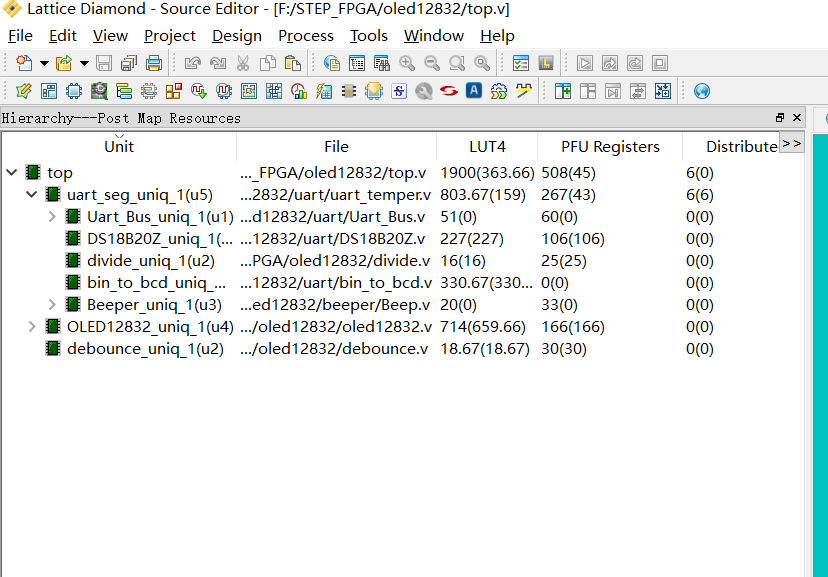The height and width of the screenshot is (577, 828).
Task: Click the yellow L toolbar icon
Action: point(545,63)
